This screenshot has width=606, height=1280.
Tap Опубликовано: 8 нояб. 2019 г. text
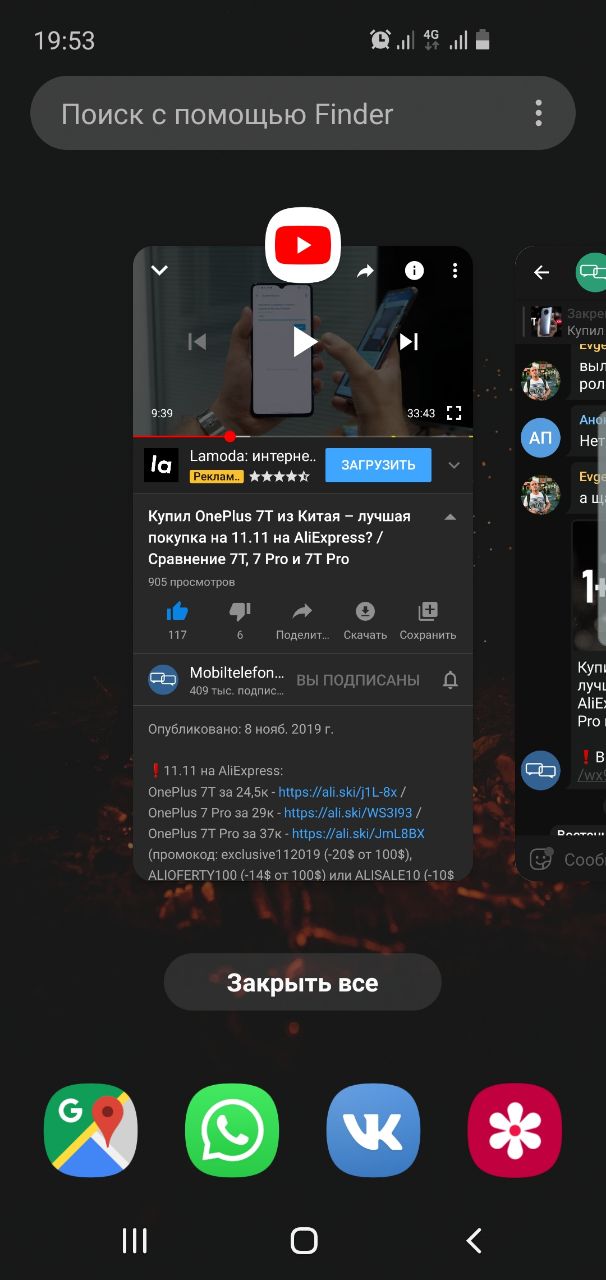point(241,729)
